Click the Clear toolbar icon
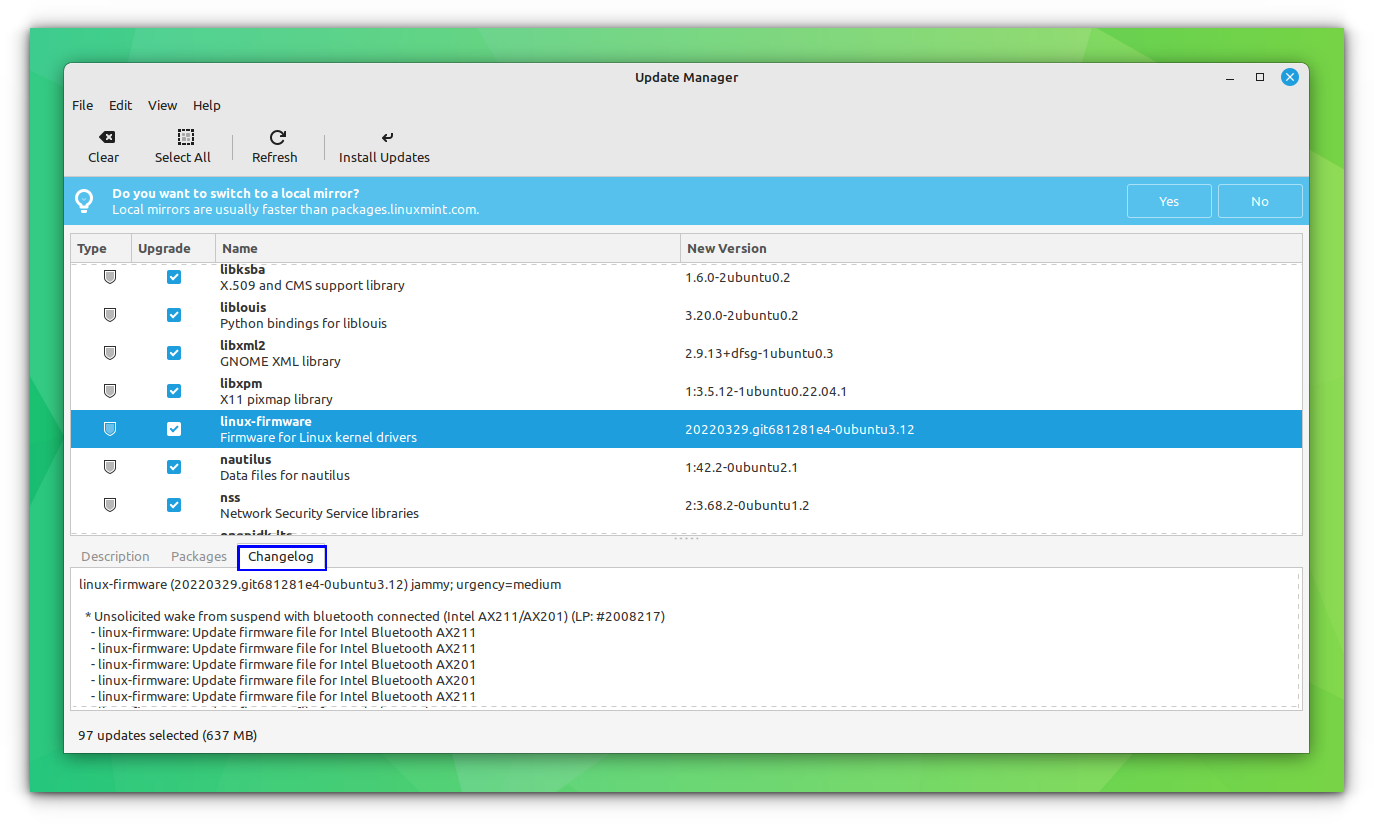Image resolution: width=1374 pixels, height=824 pixels. coord(104,137)
